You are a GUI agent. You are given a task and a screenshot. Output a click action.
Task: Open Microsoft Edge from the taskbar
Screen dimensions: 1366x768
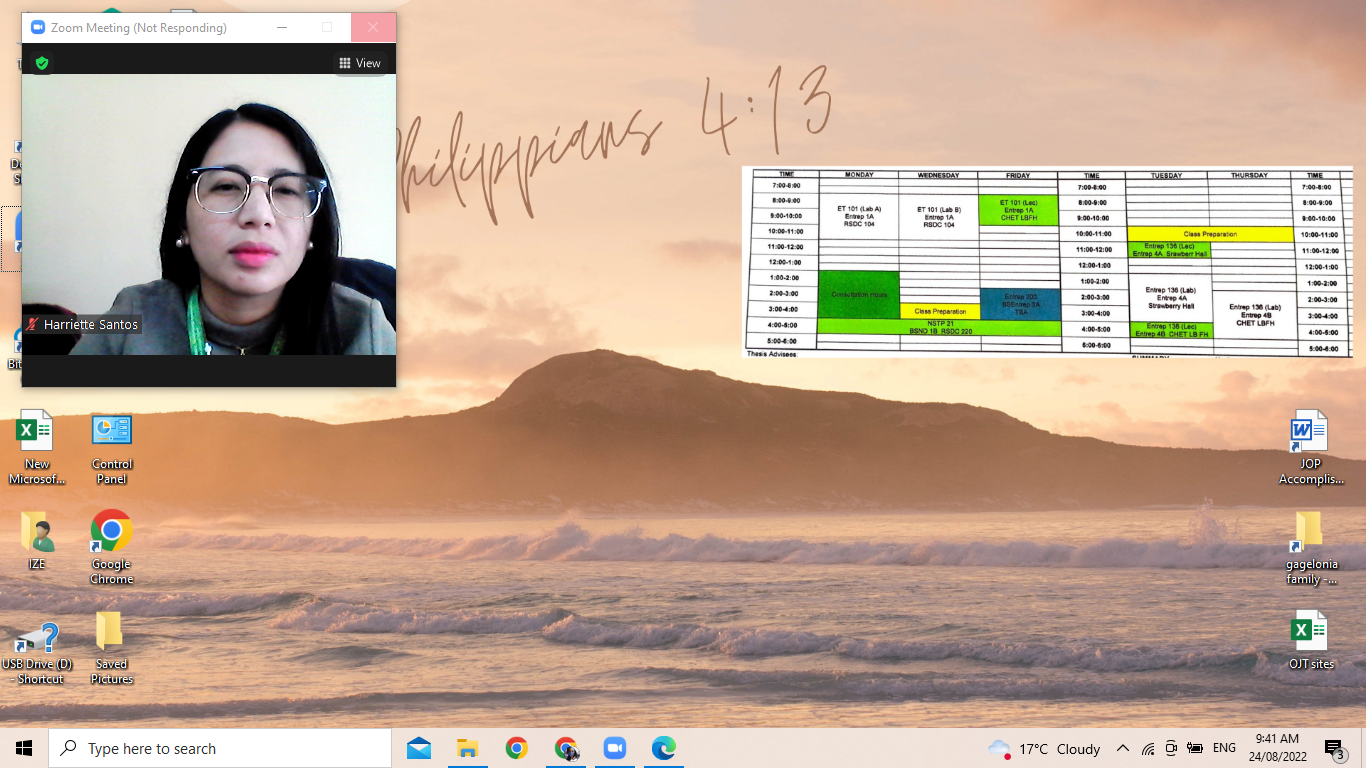(x=663, y=748)
